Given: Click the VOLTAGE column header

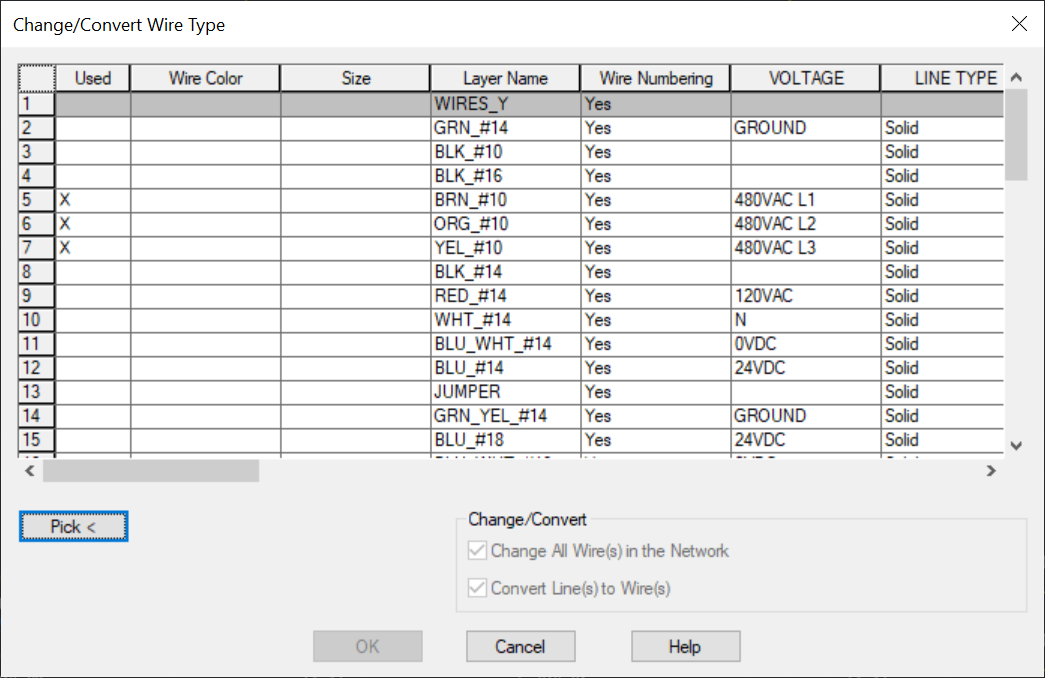Looking at the screenshot, I should click(804, 77).
